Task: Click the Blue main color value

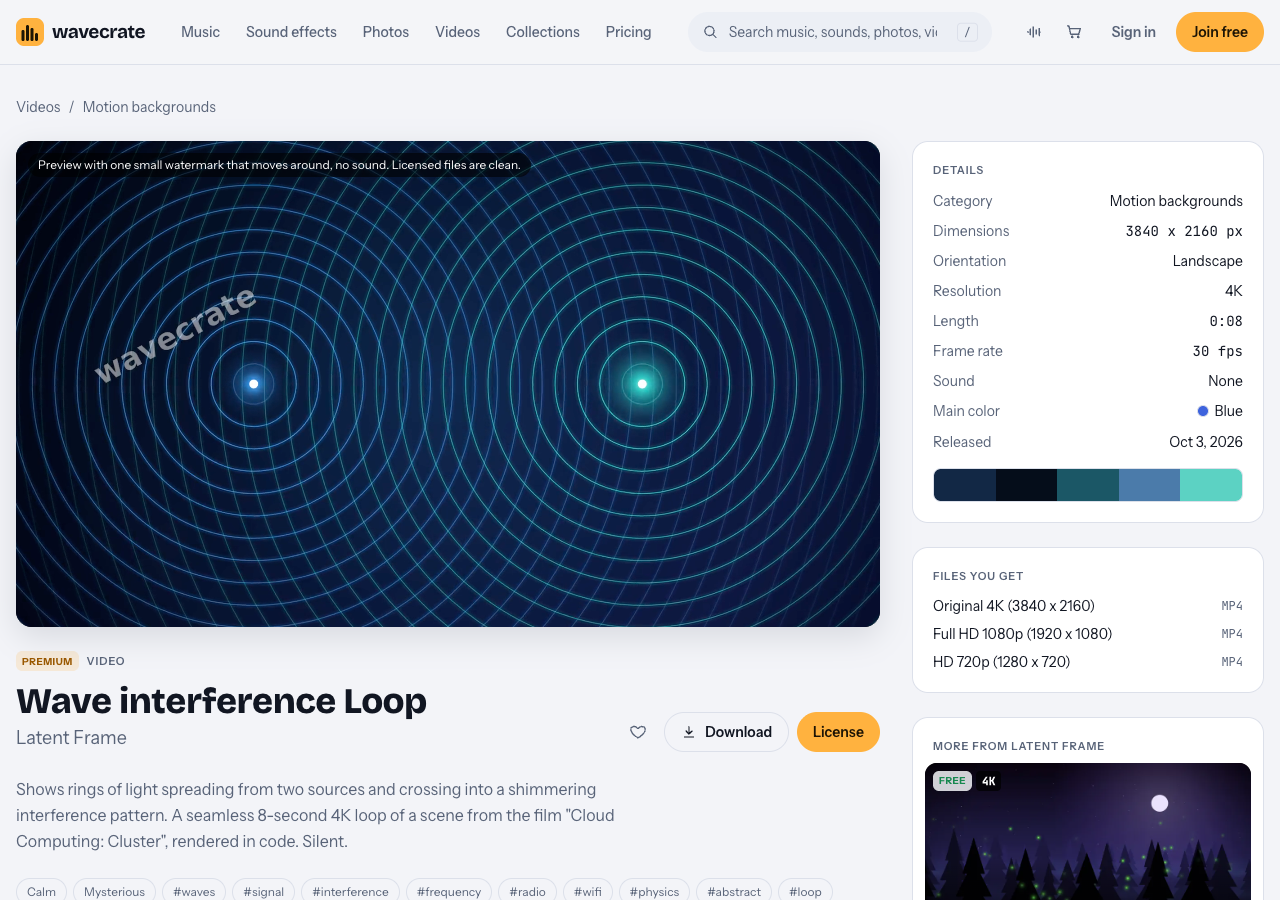Action: click(x=1220, y=411)
